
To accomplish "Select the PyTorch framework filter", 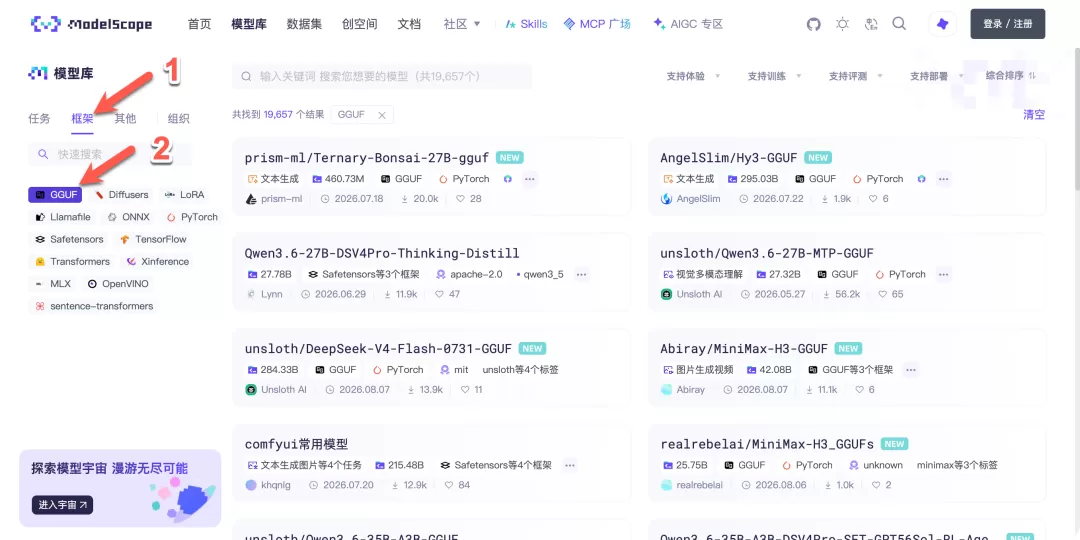I will (x=191, y=217).
